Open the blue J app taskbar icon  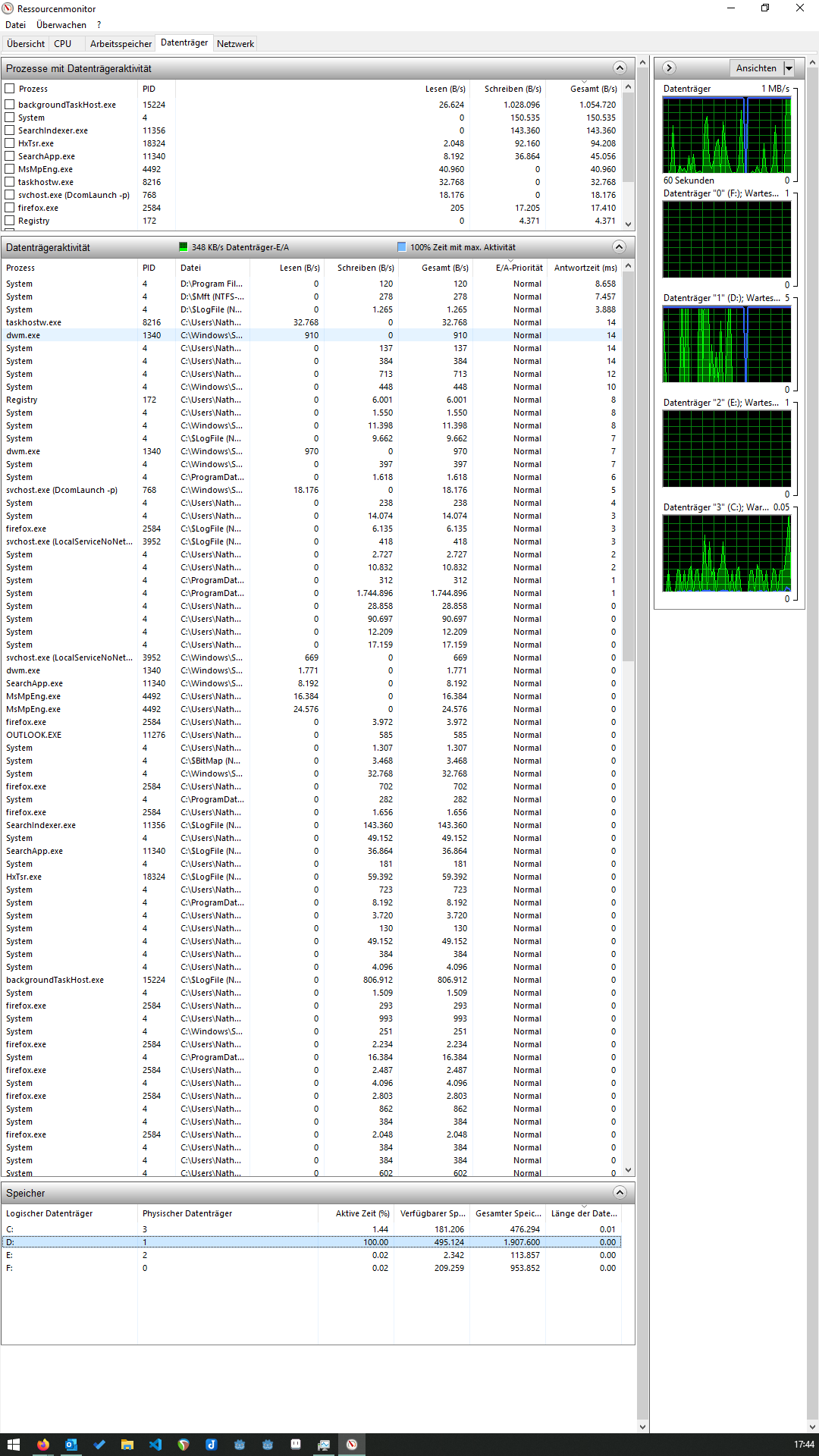point(211,1445)
